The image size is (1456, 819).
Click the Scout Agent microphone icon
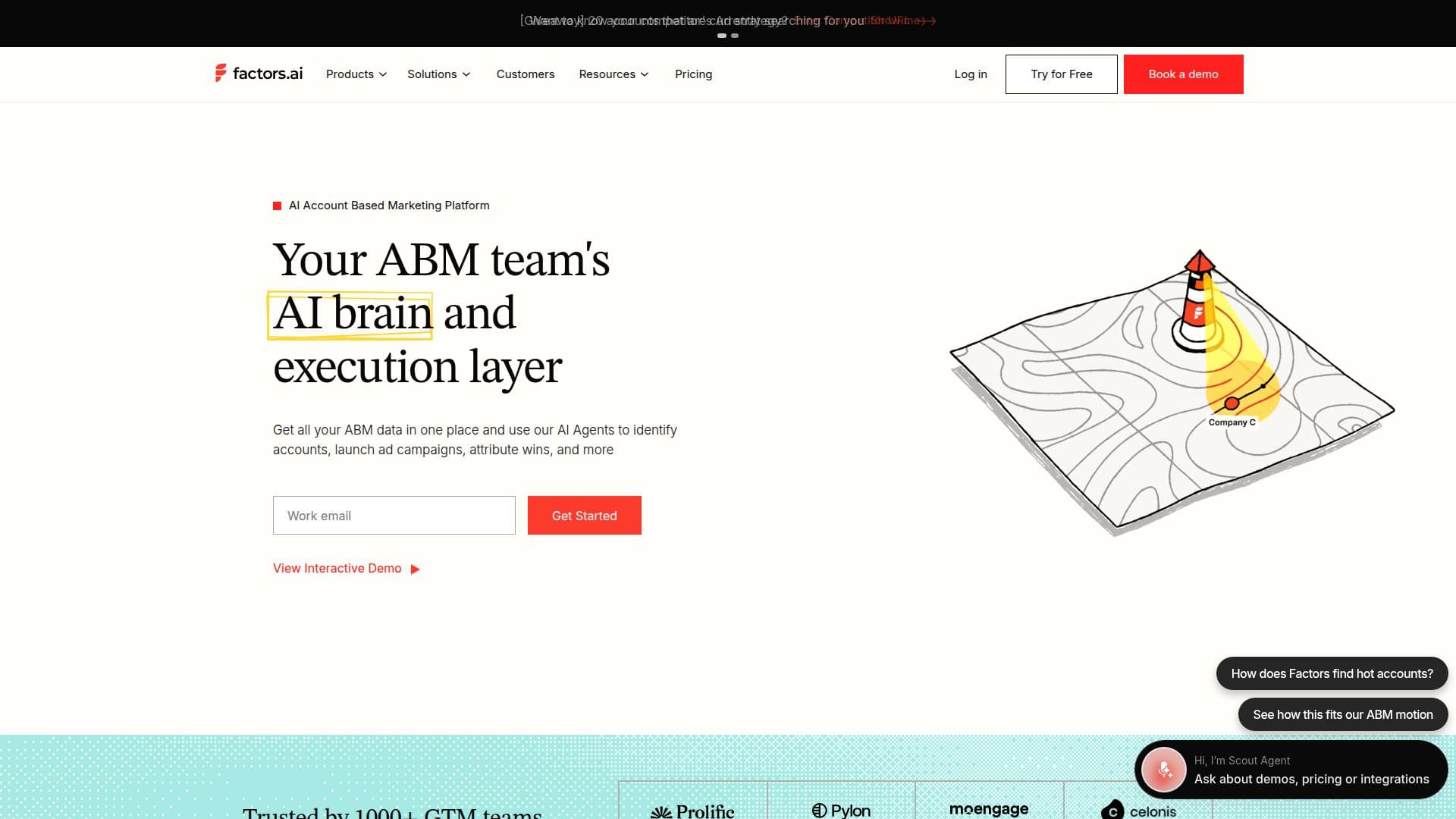(1164, 770)
